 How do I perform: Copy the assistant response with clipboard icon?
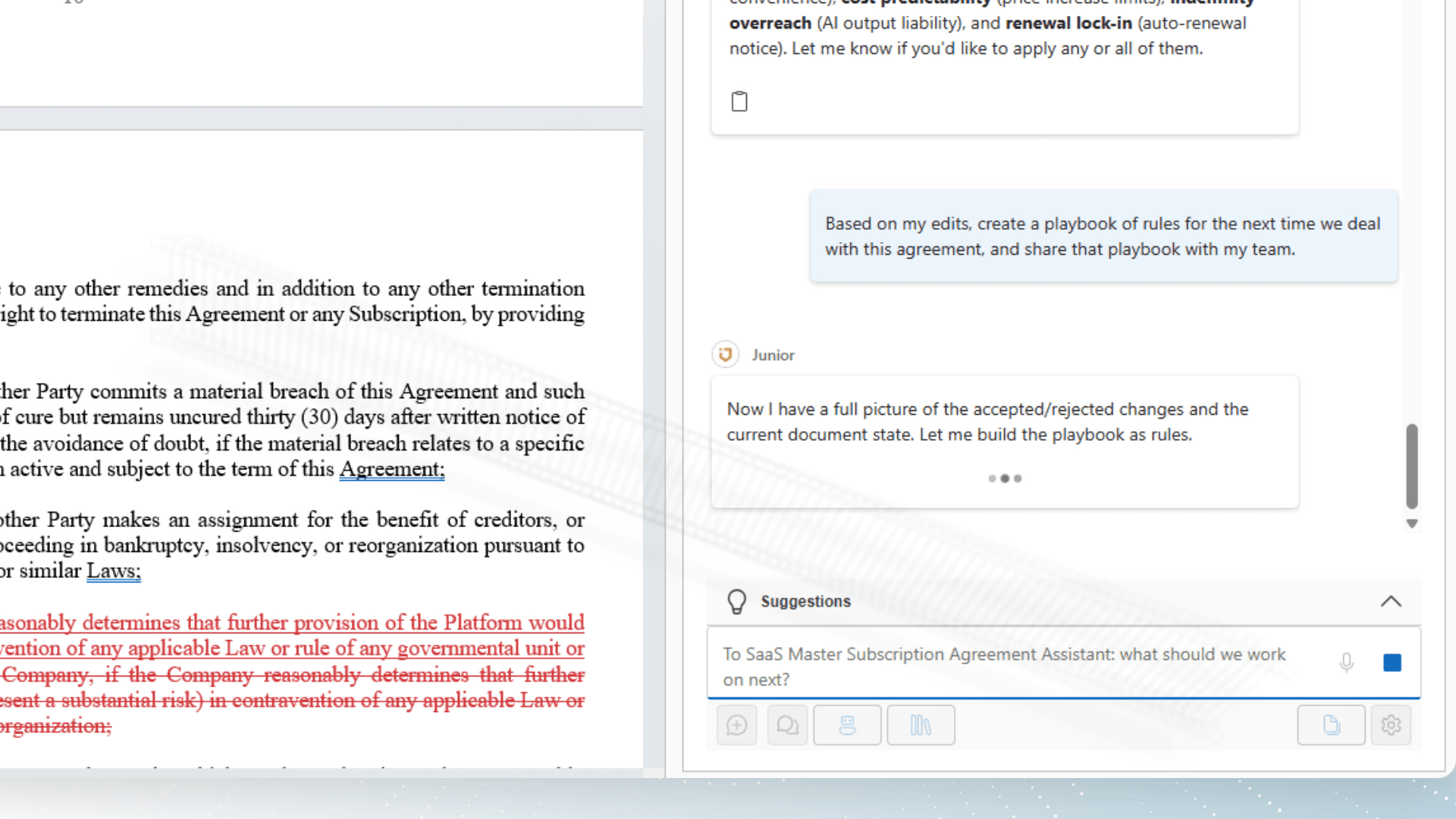pyautogui.click(x=739, y=102)
